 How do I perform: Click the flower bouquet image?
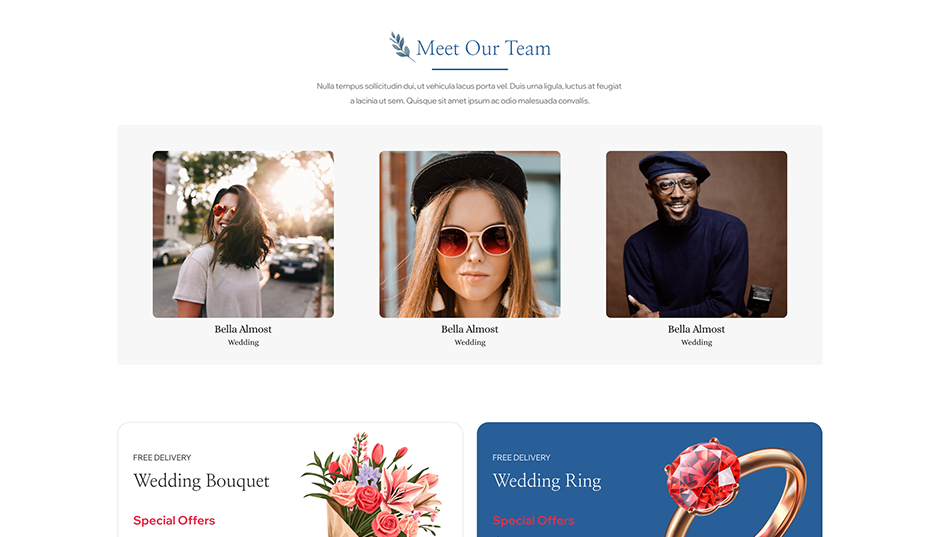[x=374, y=484]
